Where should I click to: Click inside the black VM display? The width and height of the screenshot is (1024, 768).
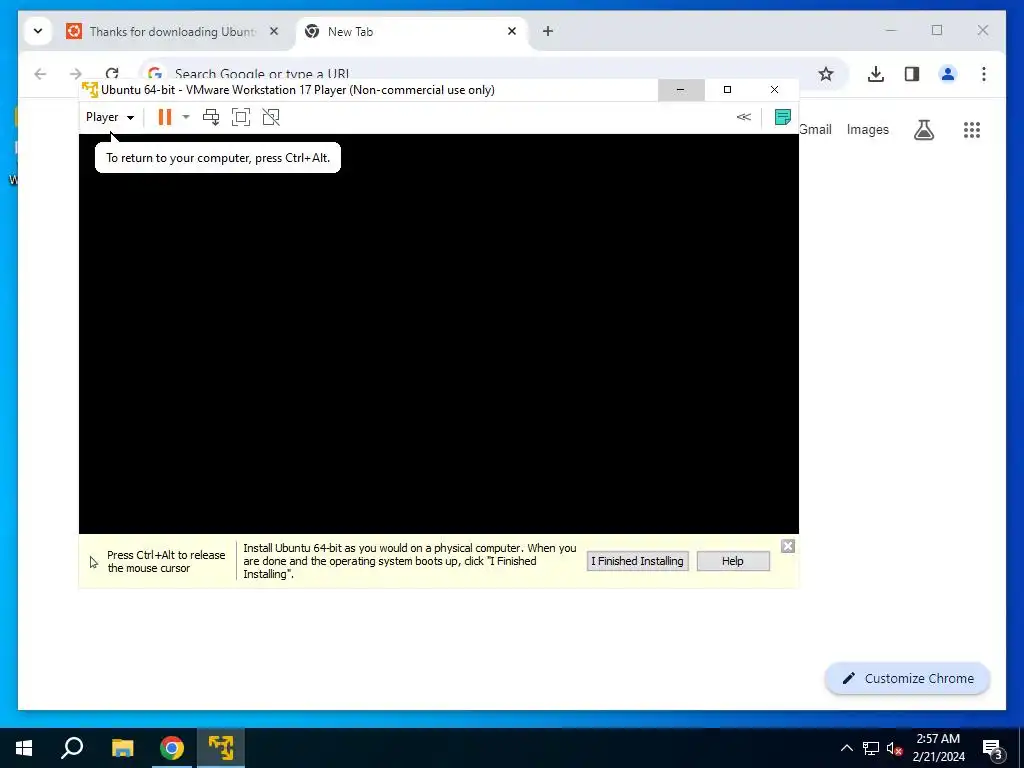click(x=439, y=334)
